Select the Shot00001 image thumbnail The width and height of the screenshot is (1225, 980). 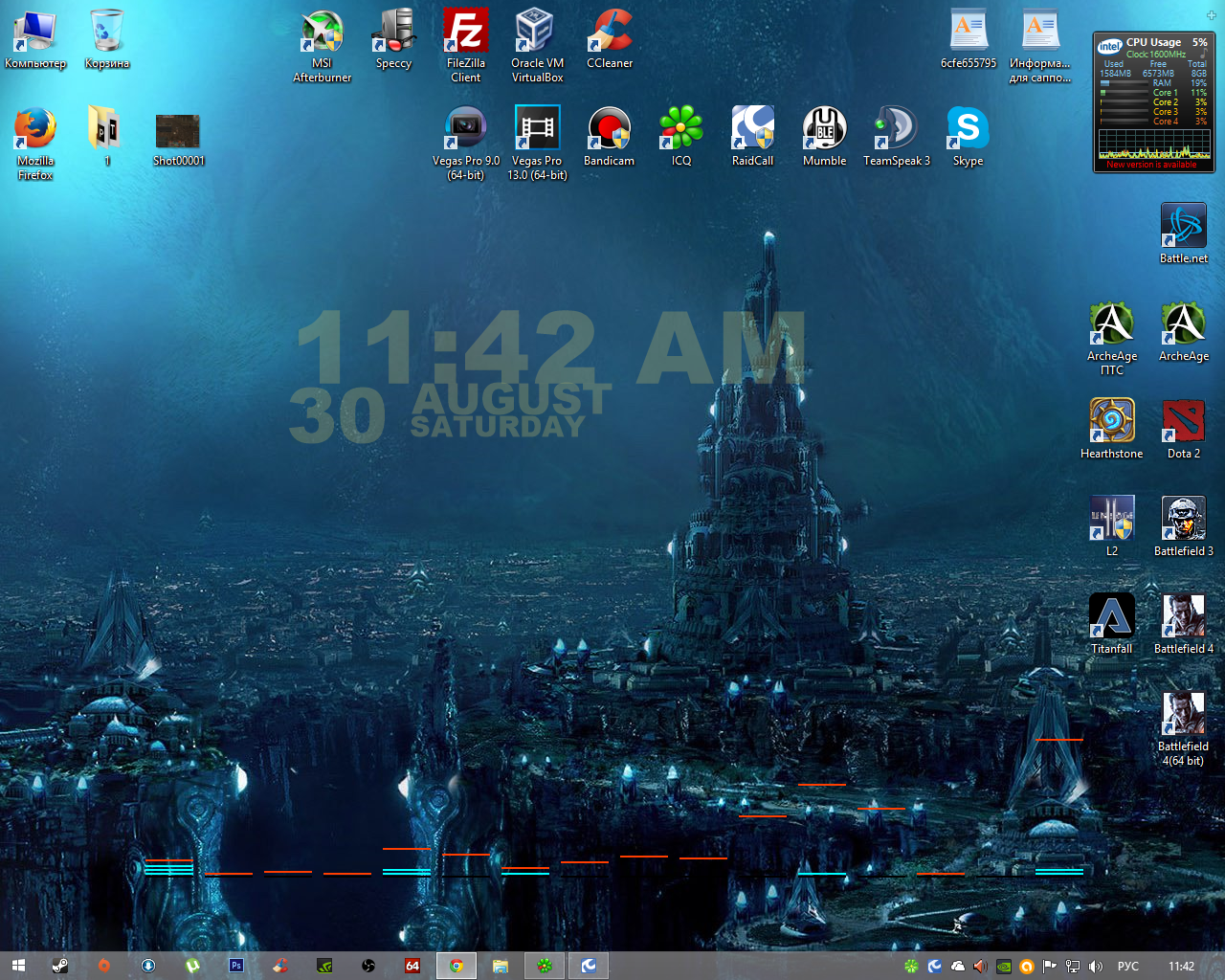click(178, 131)
